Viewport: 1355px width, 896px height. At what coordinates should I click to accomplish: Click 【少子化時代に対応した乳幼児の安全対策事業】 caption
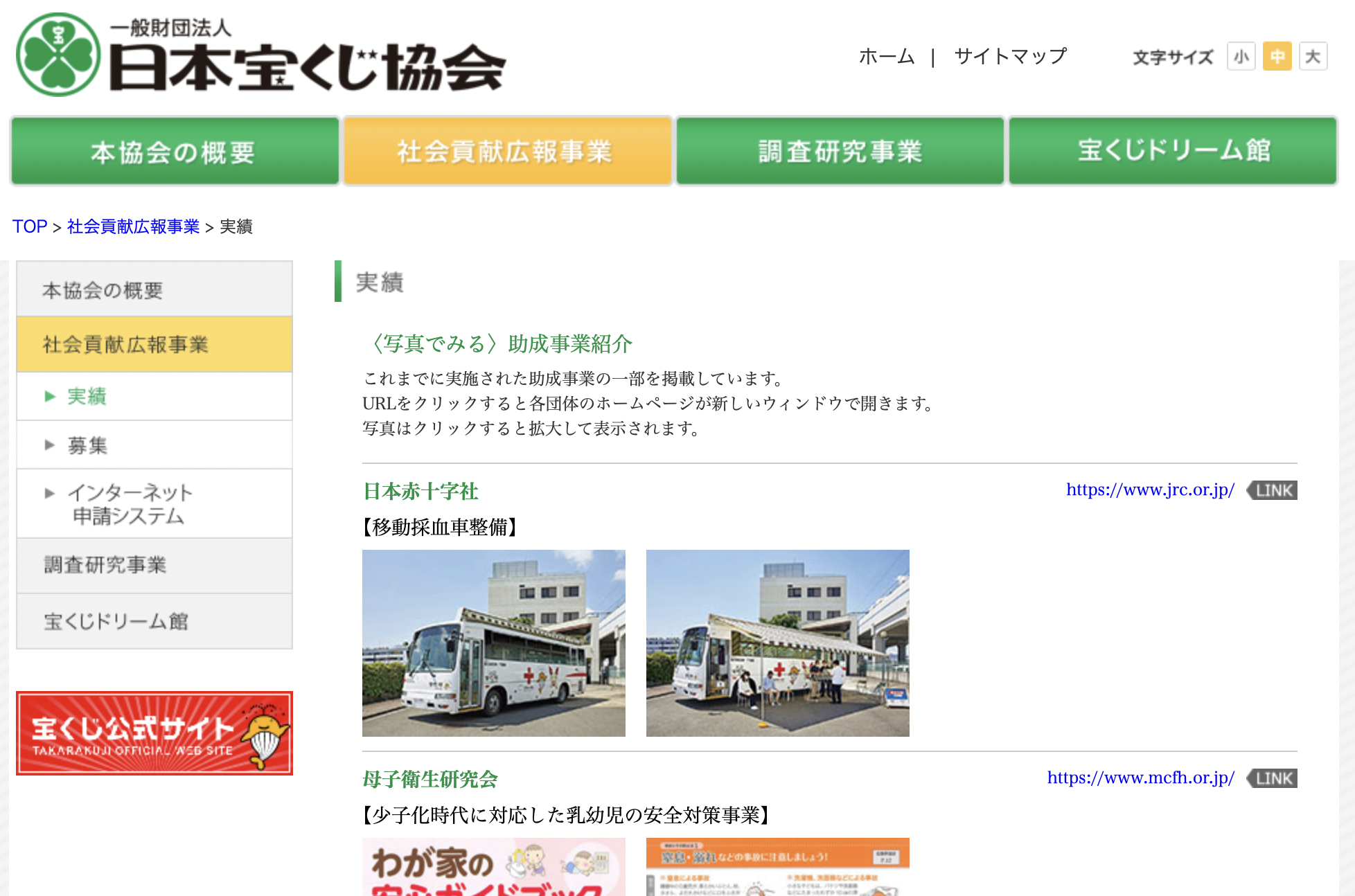point(566,816)
